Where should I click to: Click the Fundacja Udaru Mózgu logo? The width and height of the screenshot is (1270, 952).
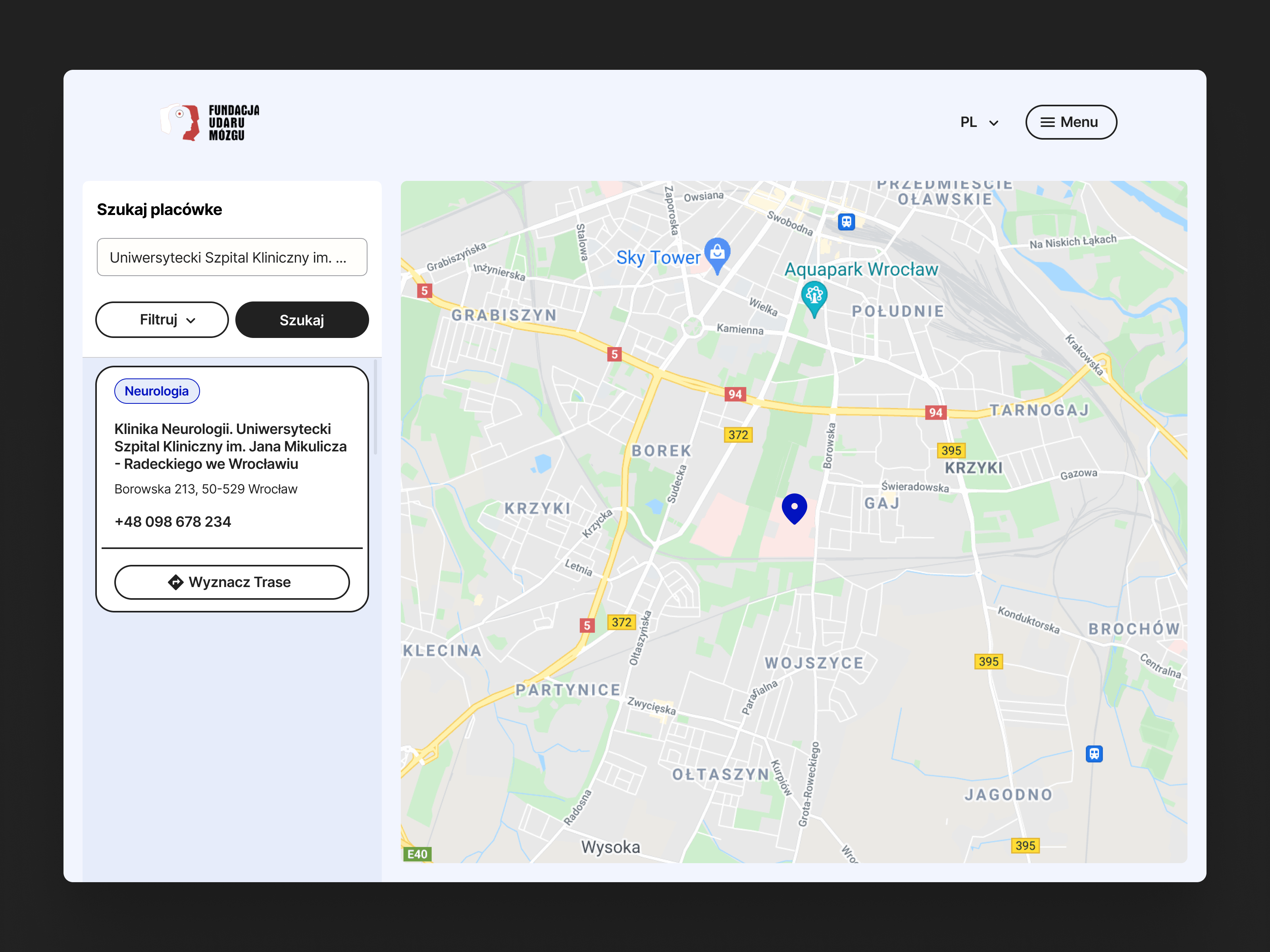210,122
